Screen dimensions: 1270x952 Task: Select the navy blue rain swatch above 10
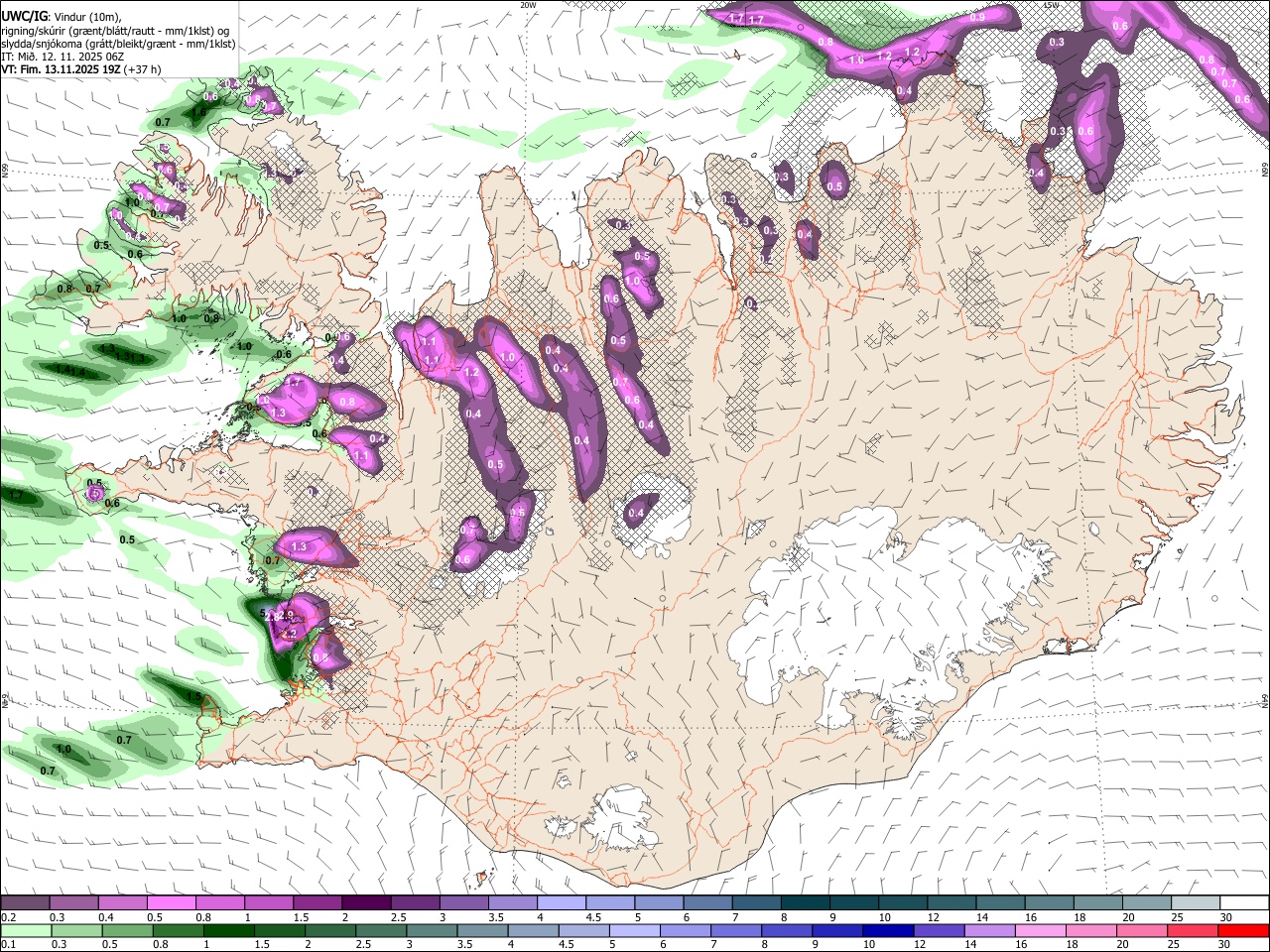coord(886,930)
